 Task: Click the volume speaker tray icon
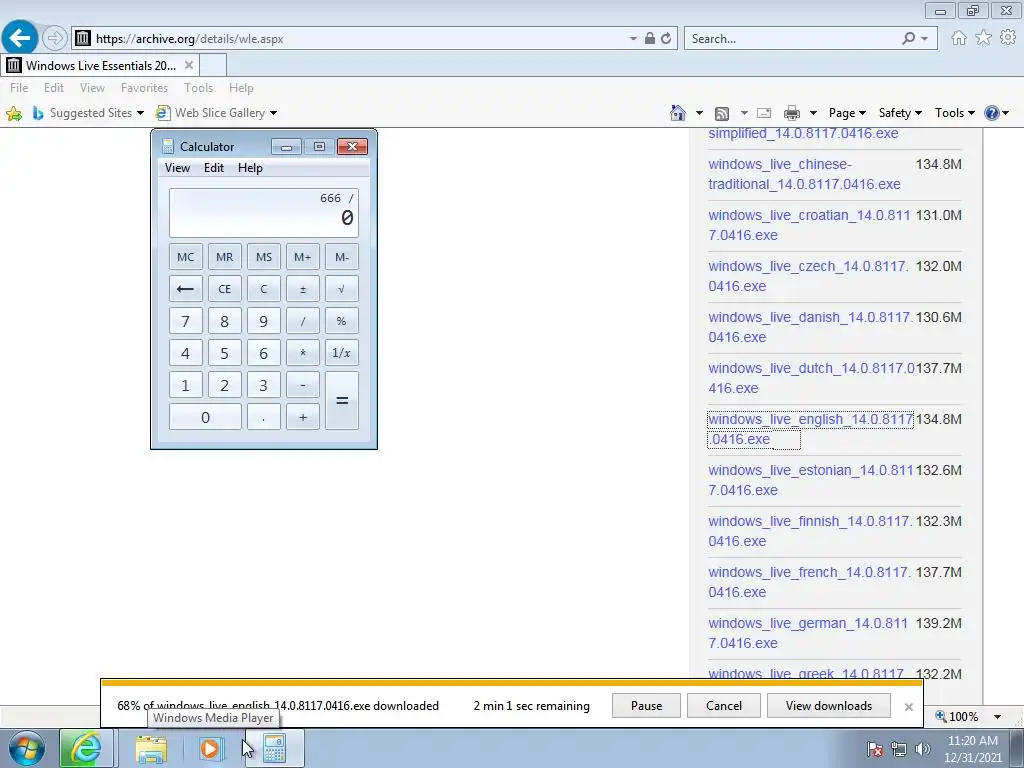pos(923,749)
